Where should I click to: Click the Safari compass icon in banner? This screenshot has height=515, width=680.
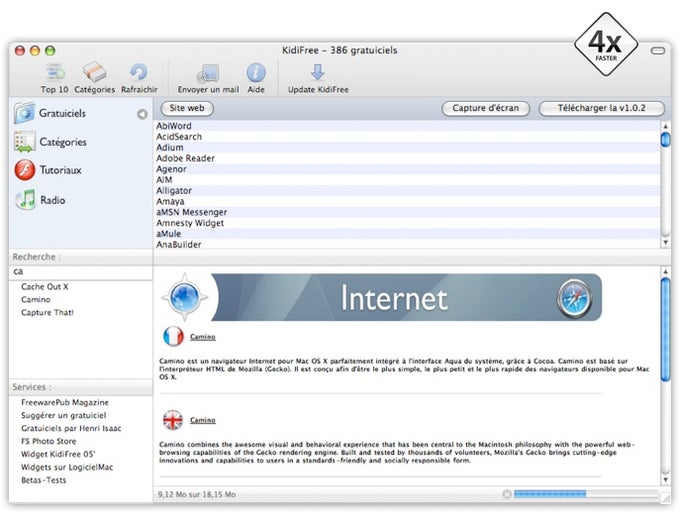pyautogui.click(x=574, y=298)
